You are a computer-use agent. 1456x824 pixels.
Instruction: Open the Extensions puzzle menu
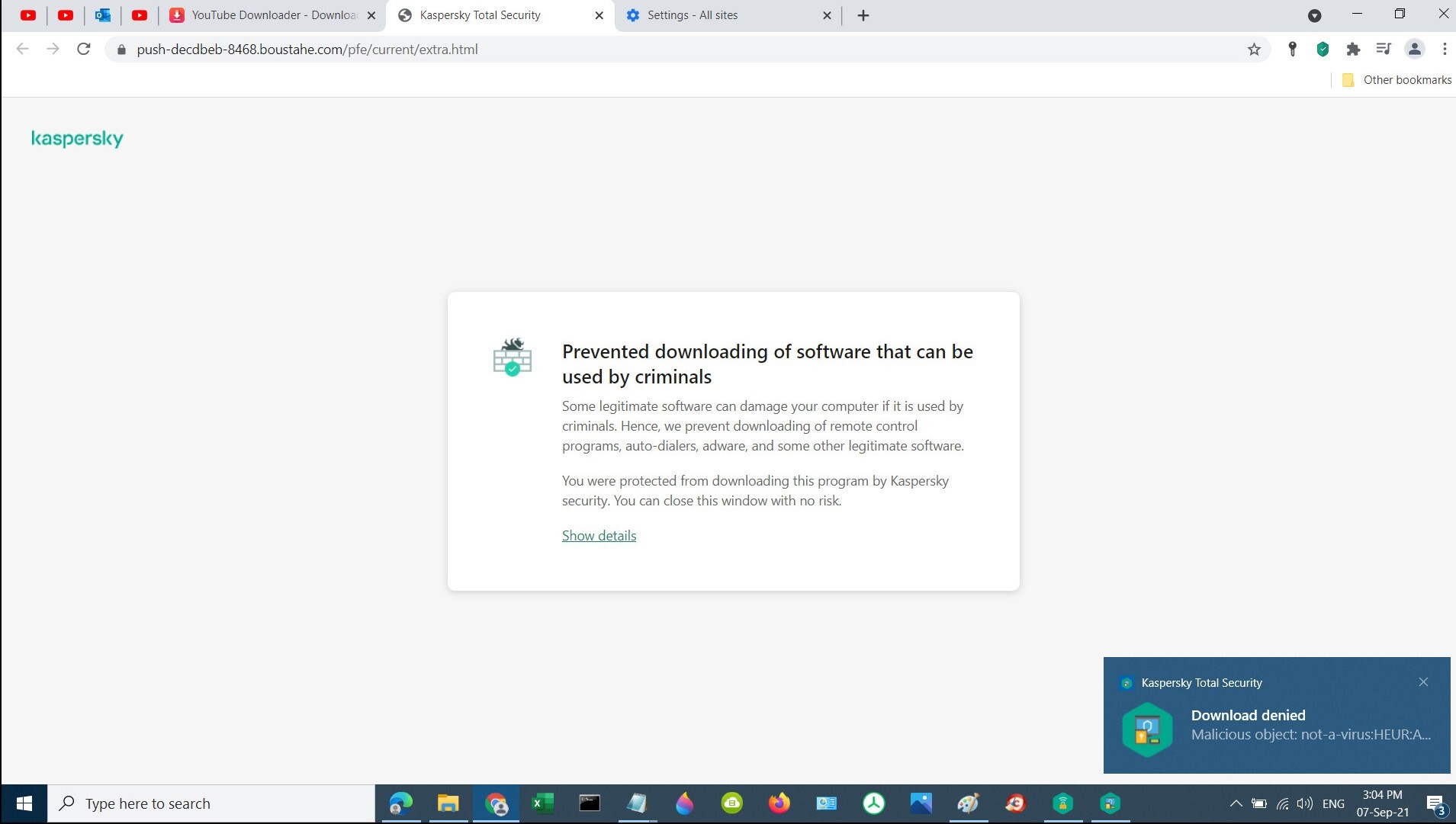point(1353,50)
